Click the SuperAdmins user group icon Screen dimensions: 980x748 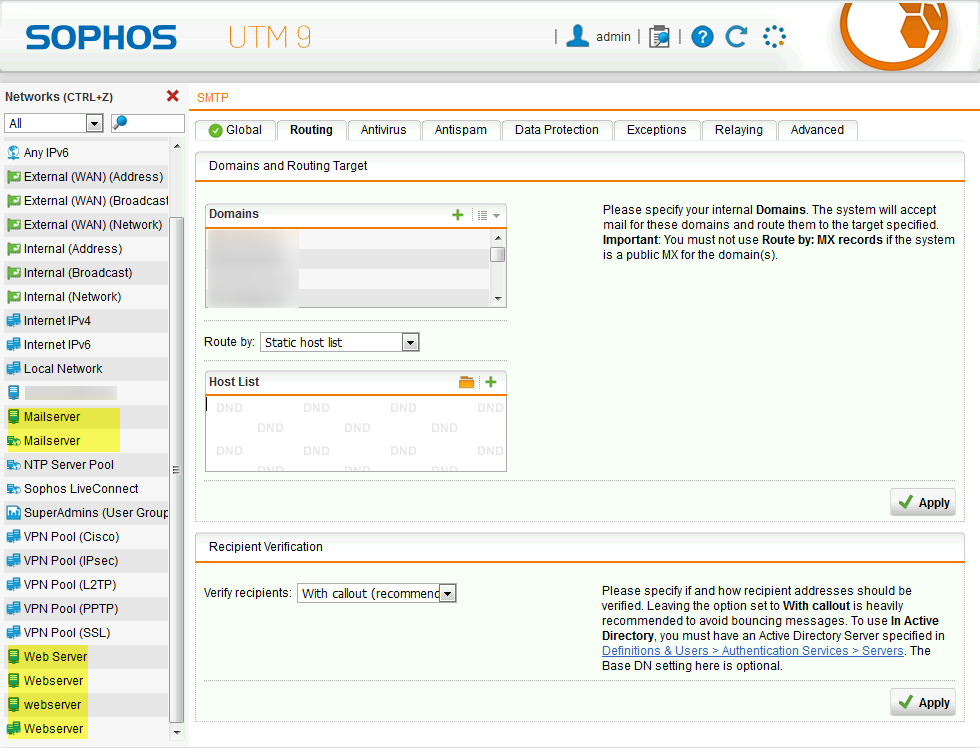click(x=13, y=512)
